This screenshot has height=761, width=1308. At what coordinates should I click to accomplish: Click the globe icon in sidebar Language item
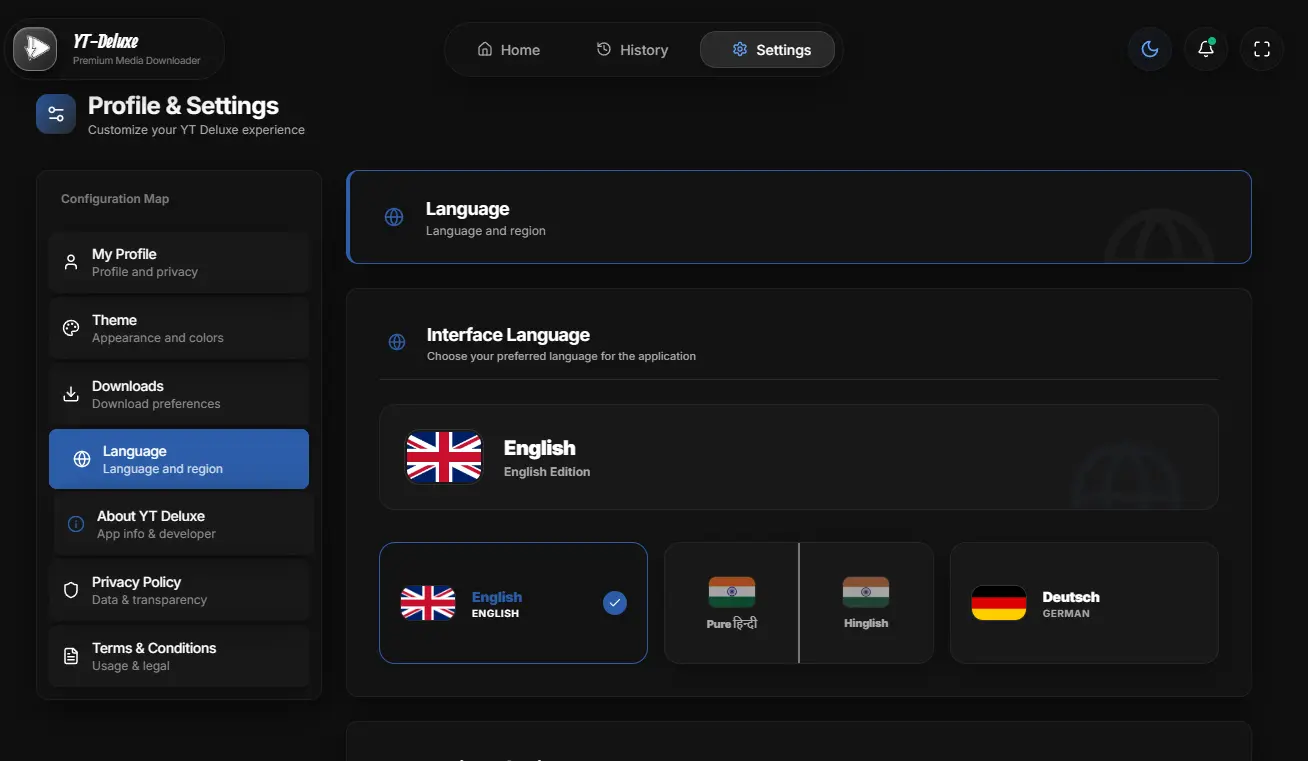point(82,459)
